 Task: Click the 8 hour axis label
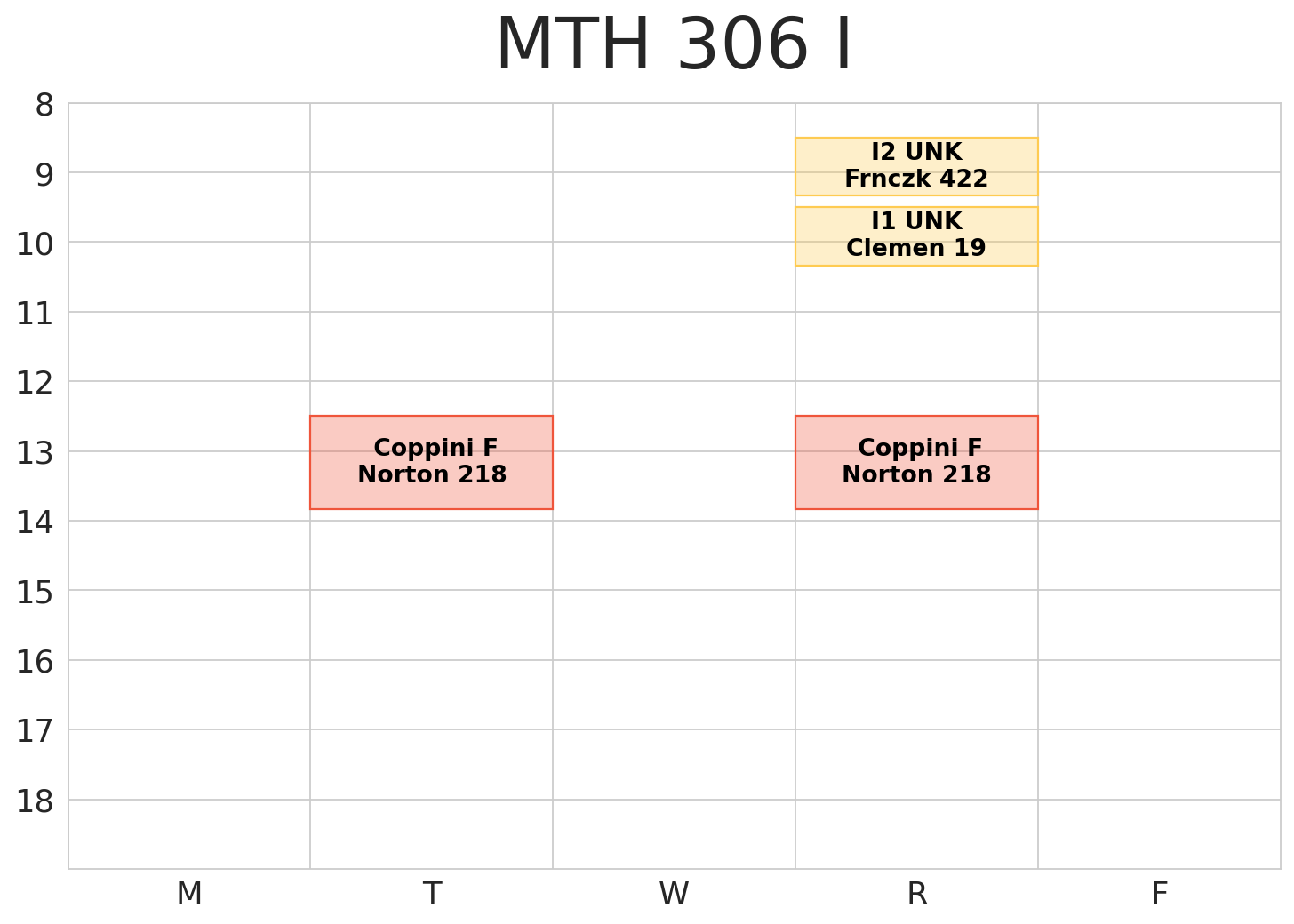[x=44, y=106]
